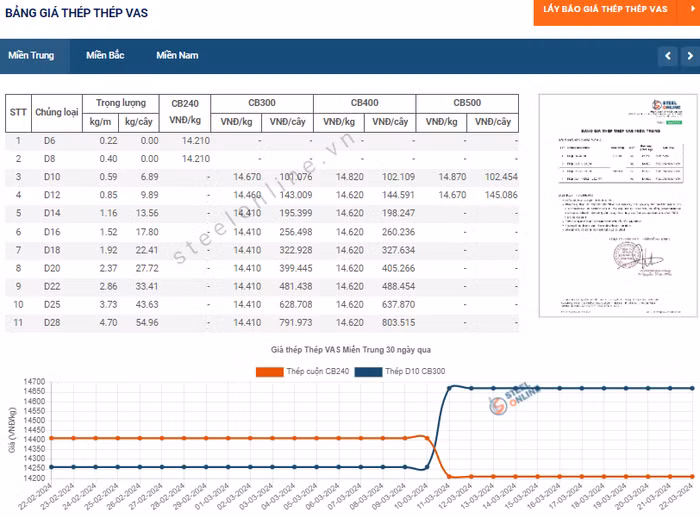This screenshot has width=700, height=518.
Task: Click 54.96 kg/cây weight in D28 row
Action: pyautogui.click(x=147, y=322)
